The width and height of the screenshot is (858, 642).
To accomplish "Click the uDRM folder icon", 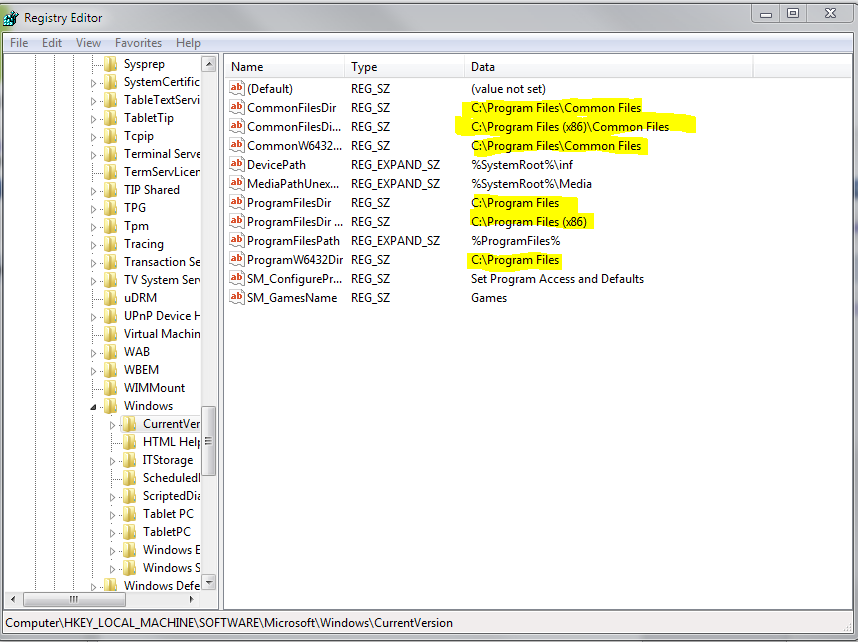I will tap(111, 298).
